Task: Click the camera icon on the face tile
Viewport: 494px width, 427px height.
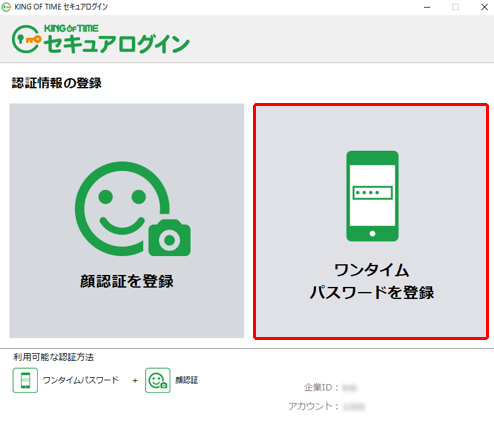Action: click(x=169, y=238)
